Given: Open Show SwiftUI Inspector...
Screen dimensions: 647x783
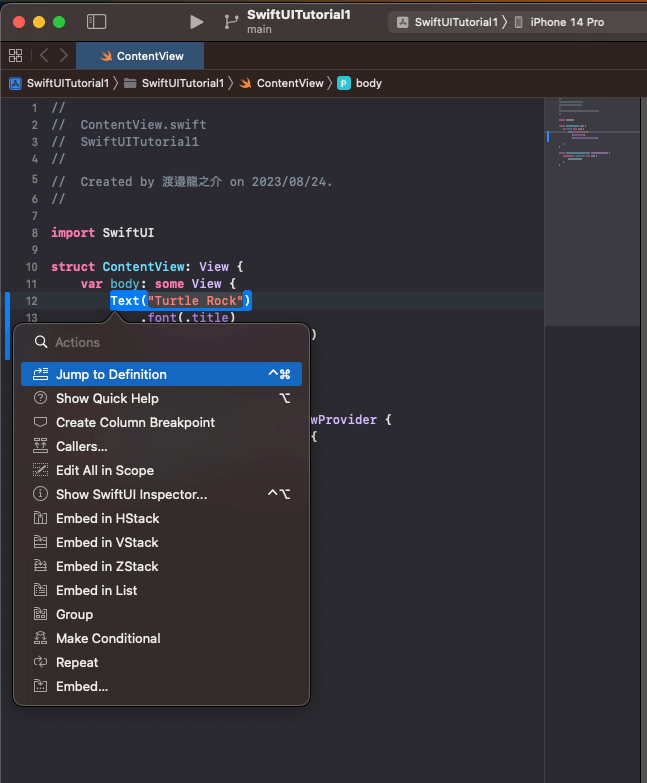Looking at the screenshot, I should click(162, 494).
